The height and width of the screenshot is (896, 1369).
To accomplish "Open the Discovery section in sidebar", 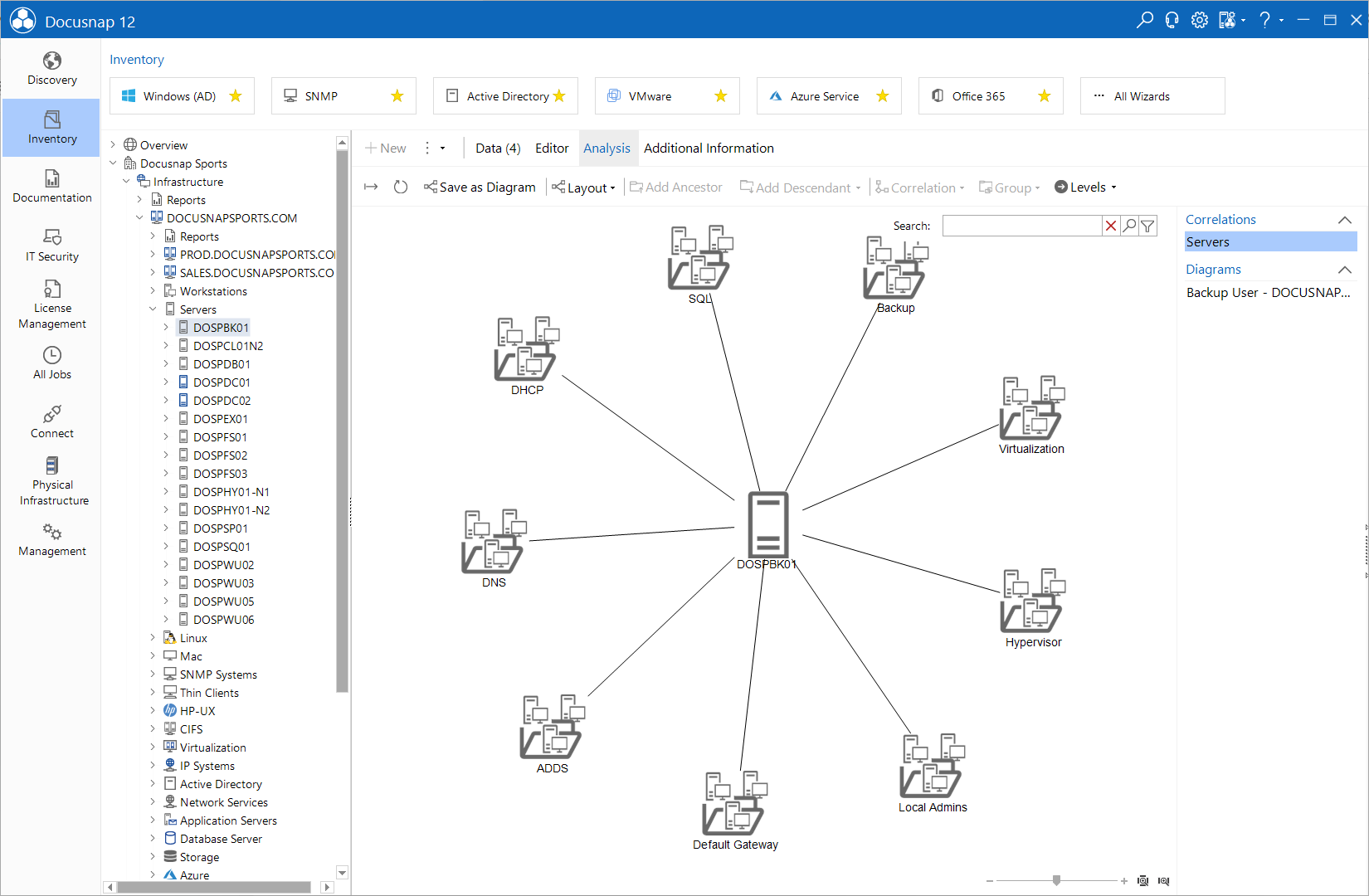I will (51, 69).
